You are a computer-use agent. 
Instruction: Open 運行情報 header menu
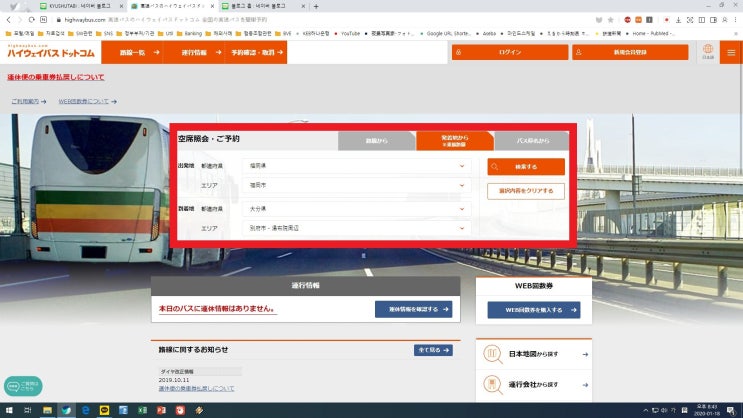(194, 52)
